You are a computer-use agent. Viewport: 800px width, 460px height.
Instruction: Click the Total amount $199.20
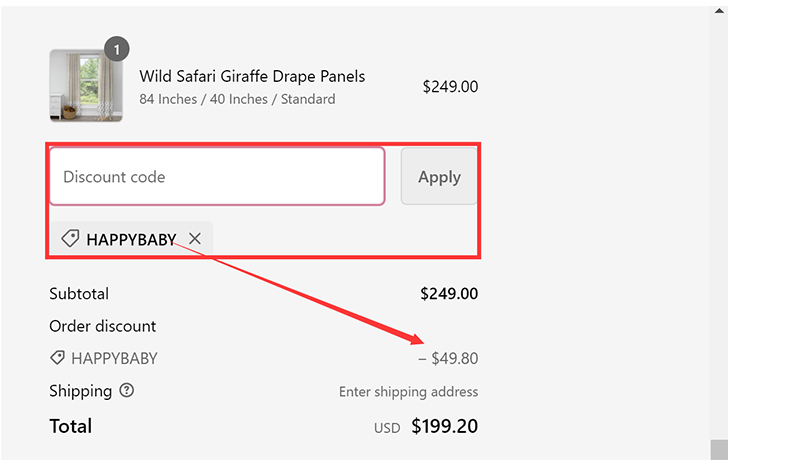coord(444,427)
